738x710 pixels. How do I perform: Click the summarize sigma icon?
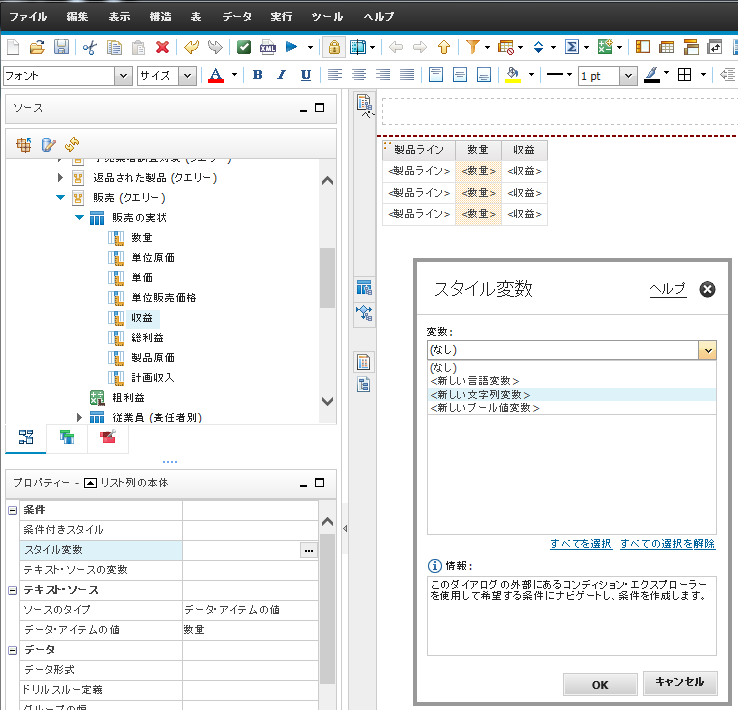click(x=571, y=47)
